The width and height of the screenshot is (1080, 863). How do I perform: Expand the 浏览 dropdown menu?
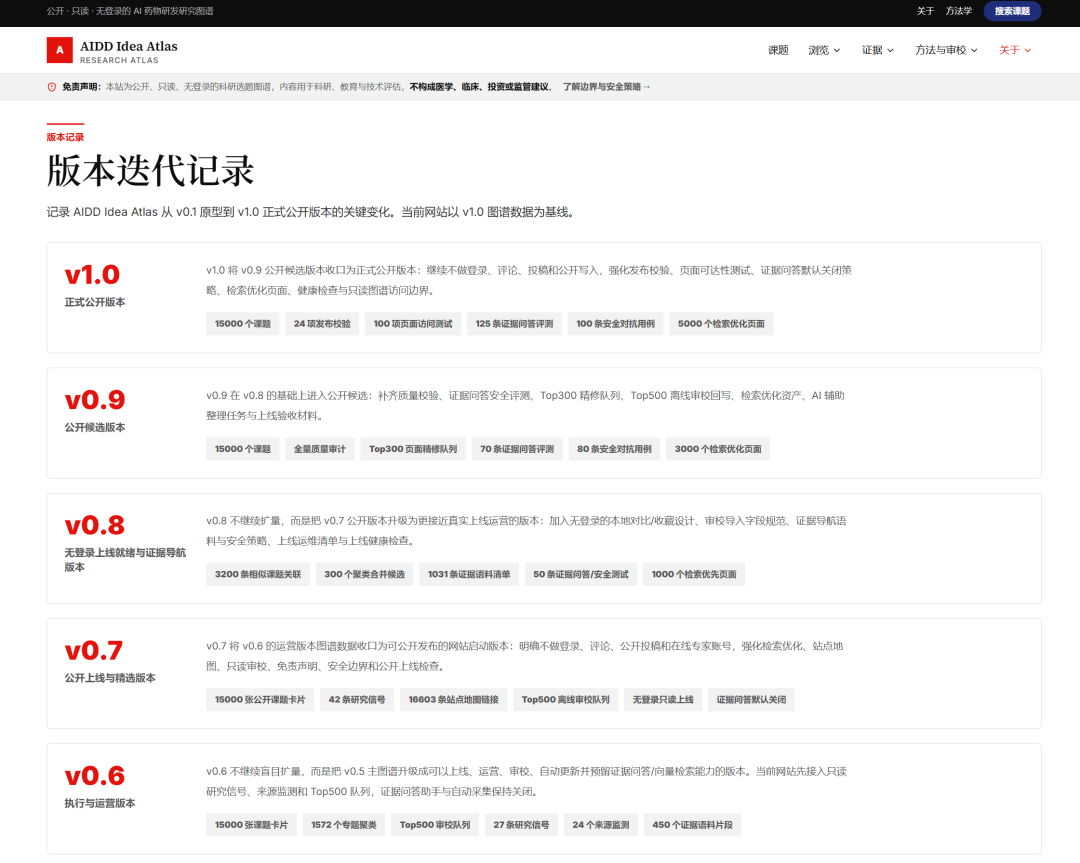(x=824, y=50)
